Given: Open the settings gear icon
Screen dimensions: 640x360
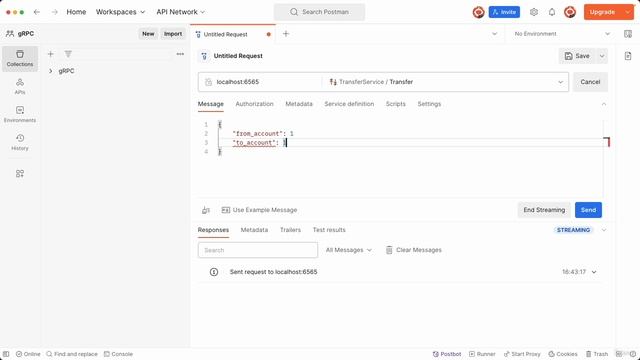Looking at the screenshot, I should point(534,12).
